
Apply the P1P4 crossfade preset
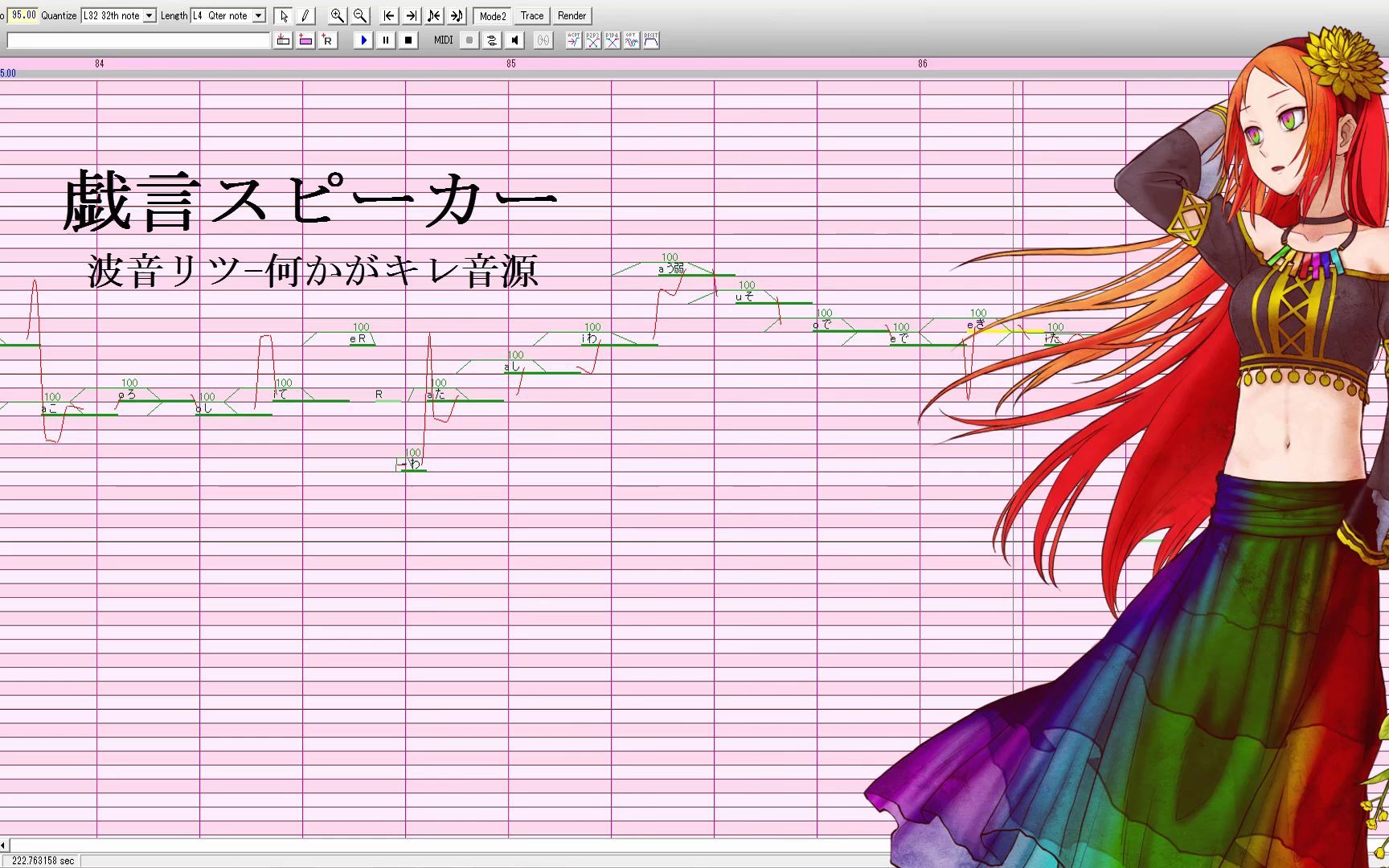point(613,40)
